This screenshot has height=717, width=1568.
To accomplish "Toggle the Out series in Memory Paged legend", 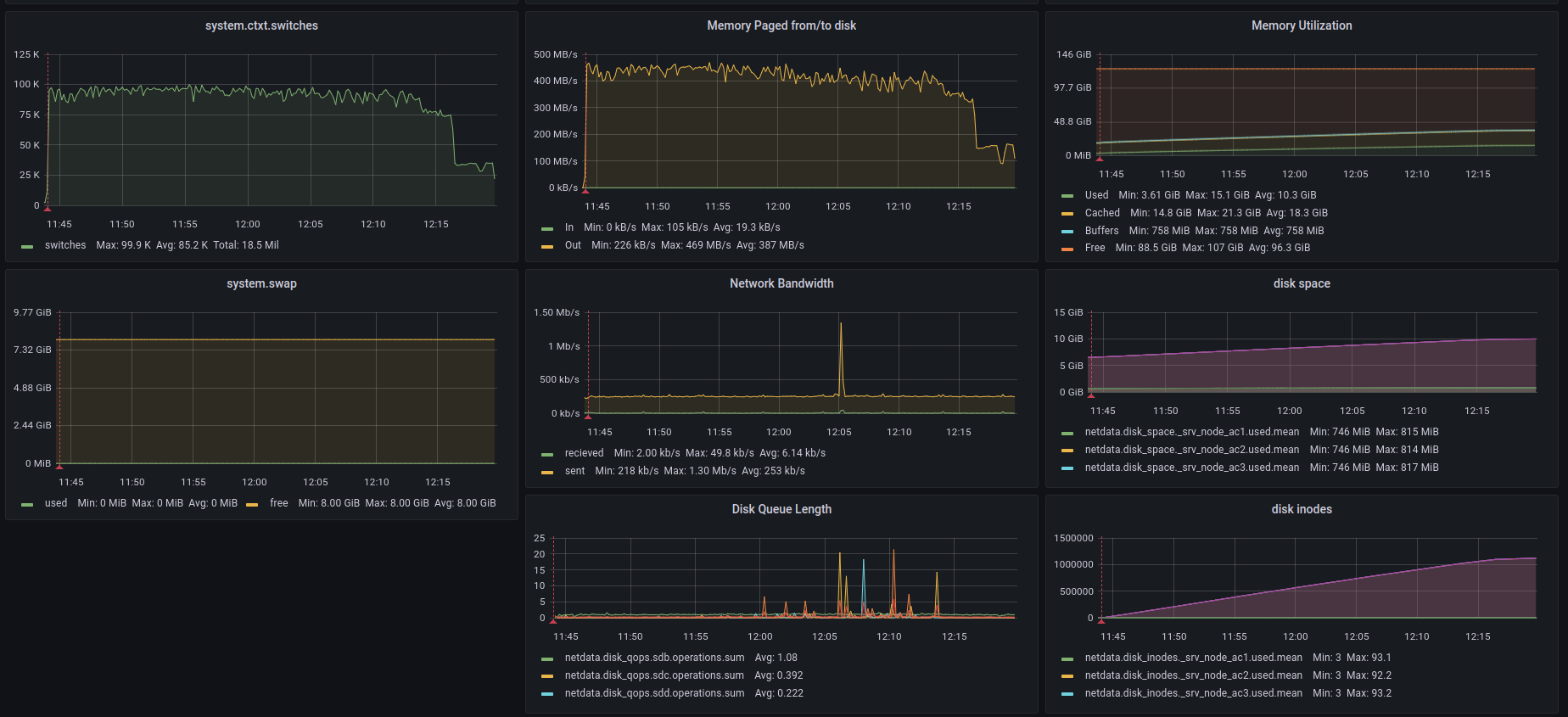I will coord(573,245).
